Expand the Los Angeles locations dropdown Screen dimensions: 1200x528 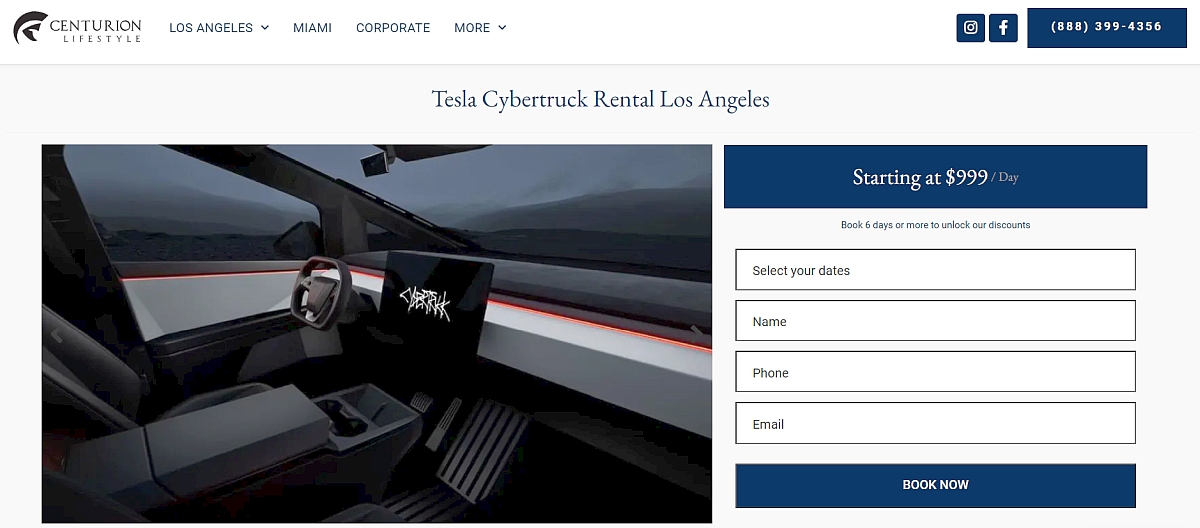tap(219, 28)
